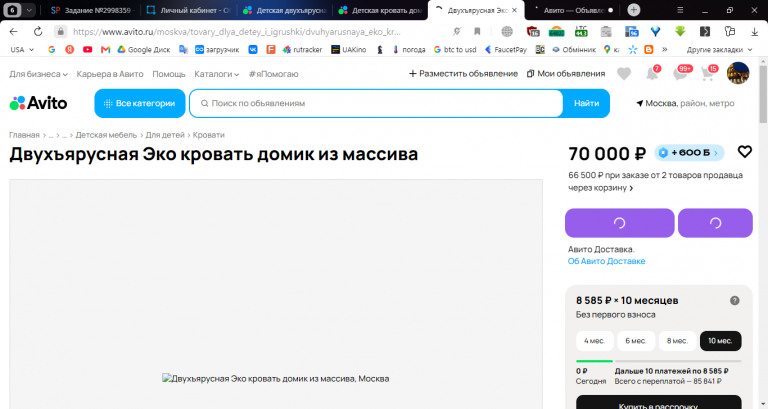Close the Двухъярусная Эко tab

pos(514,10)
